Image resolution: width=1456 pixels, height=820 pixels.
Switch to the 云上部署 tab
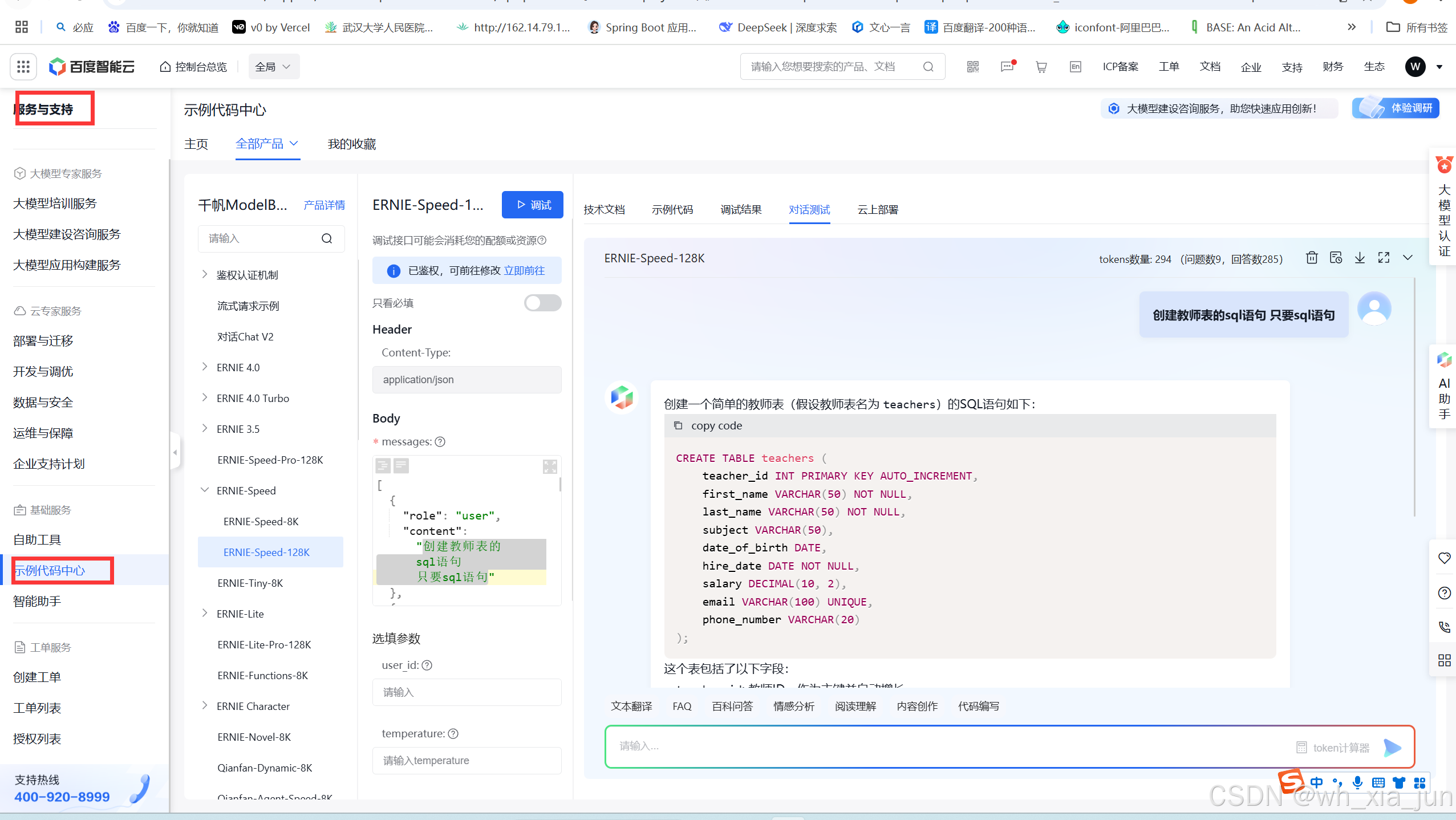point(878,210)
